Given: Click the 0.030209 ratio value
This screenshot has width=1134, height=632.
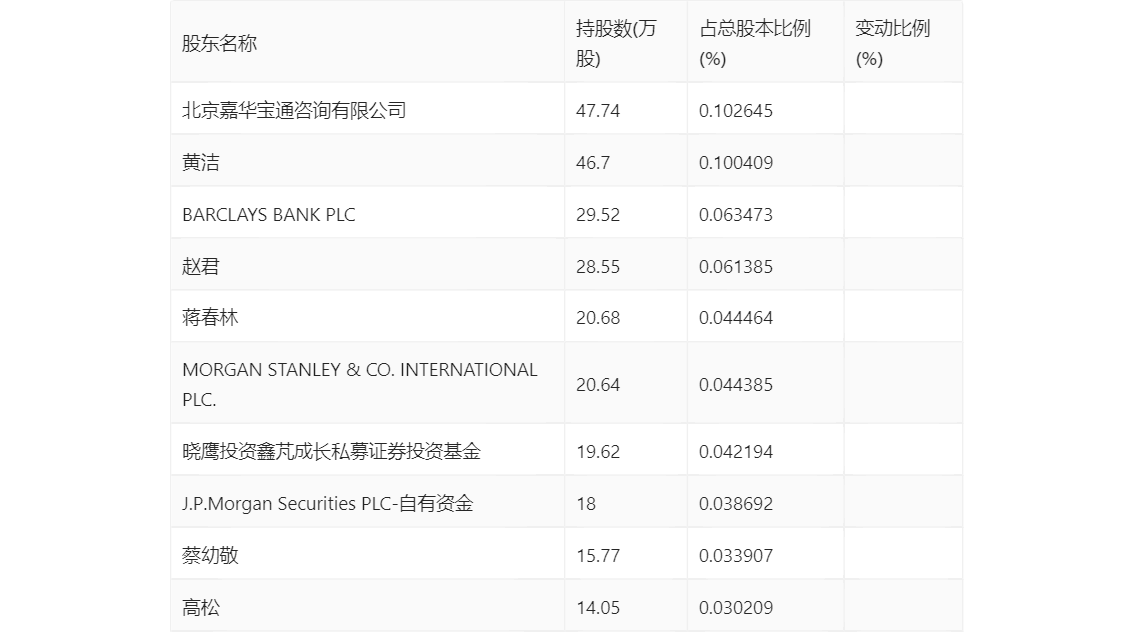Looking at the screenshot, I should [736, 607].
